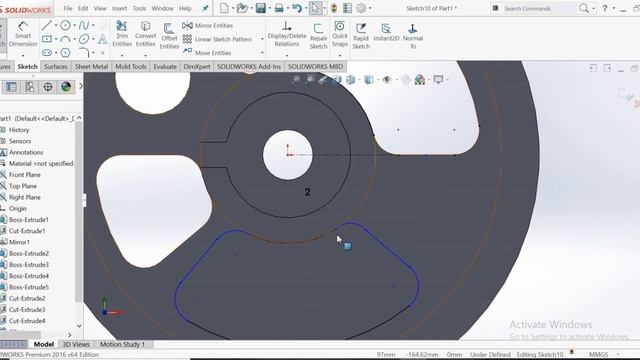This screenshot has height=360, width=640.
Task: Switch to the Evaluate tab
Action: (x=165, y=67)
